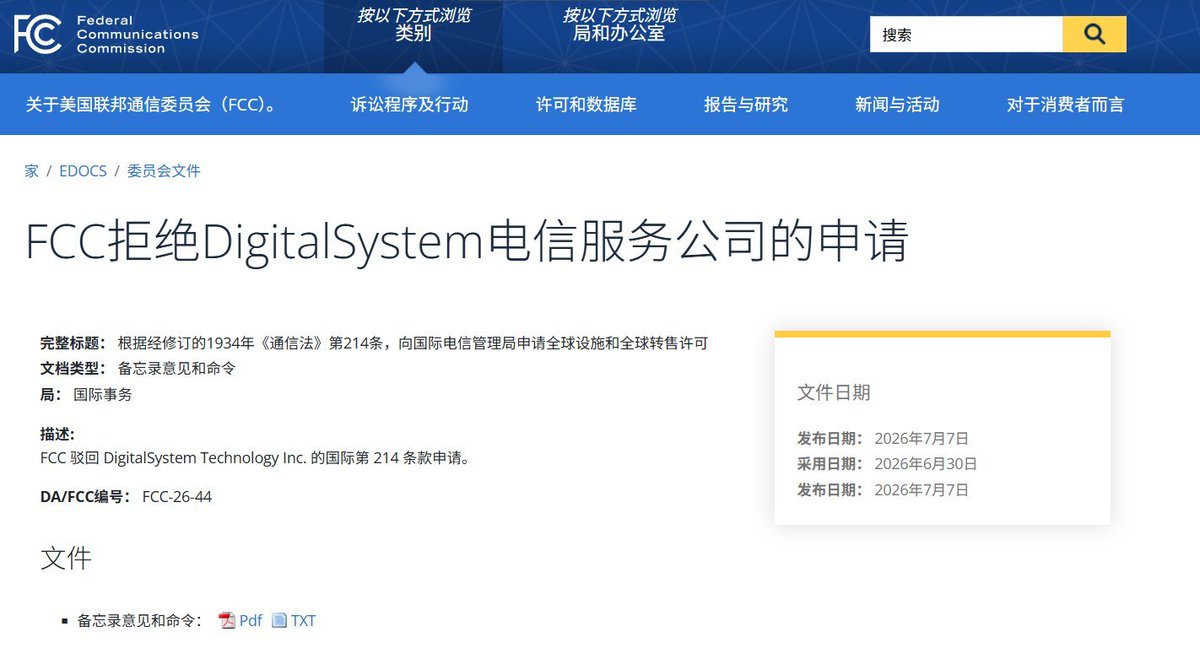Open 关于美国联邦通信委员会（FCC）menu
The height and width of the screenshot is (659, 1200).
pos(151,105)
